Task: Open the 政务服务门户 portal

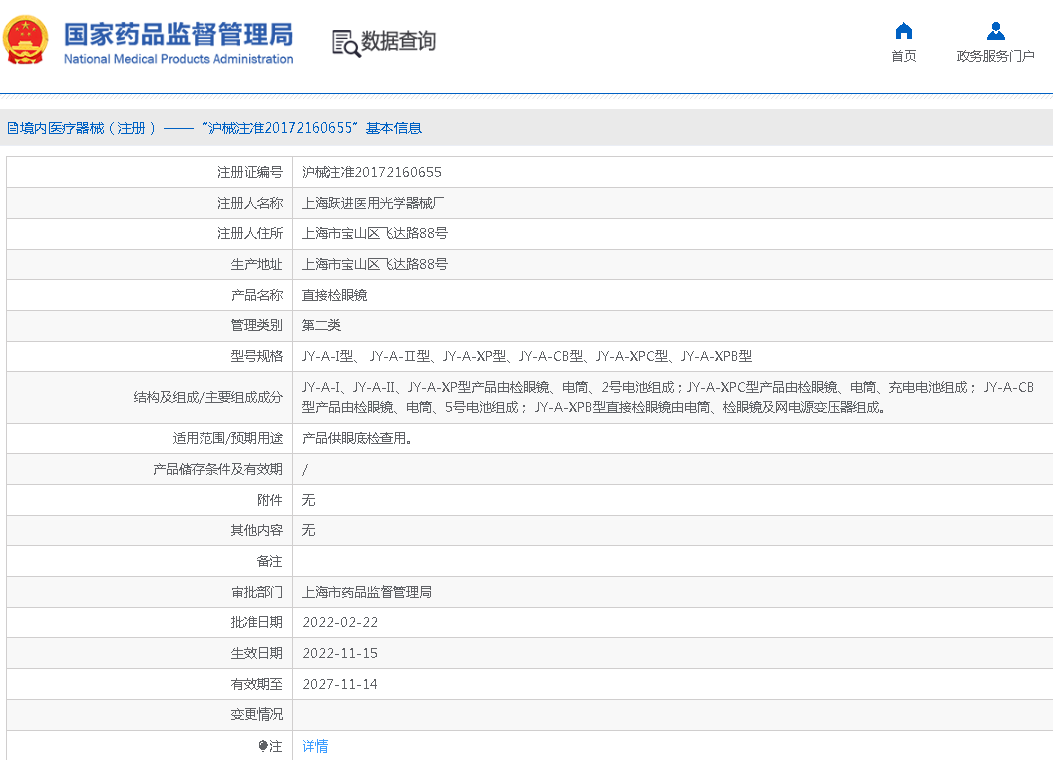Action: [996, 54]
